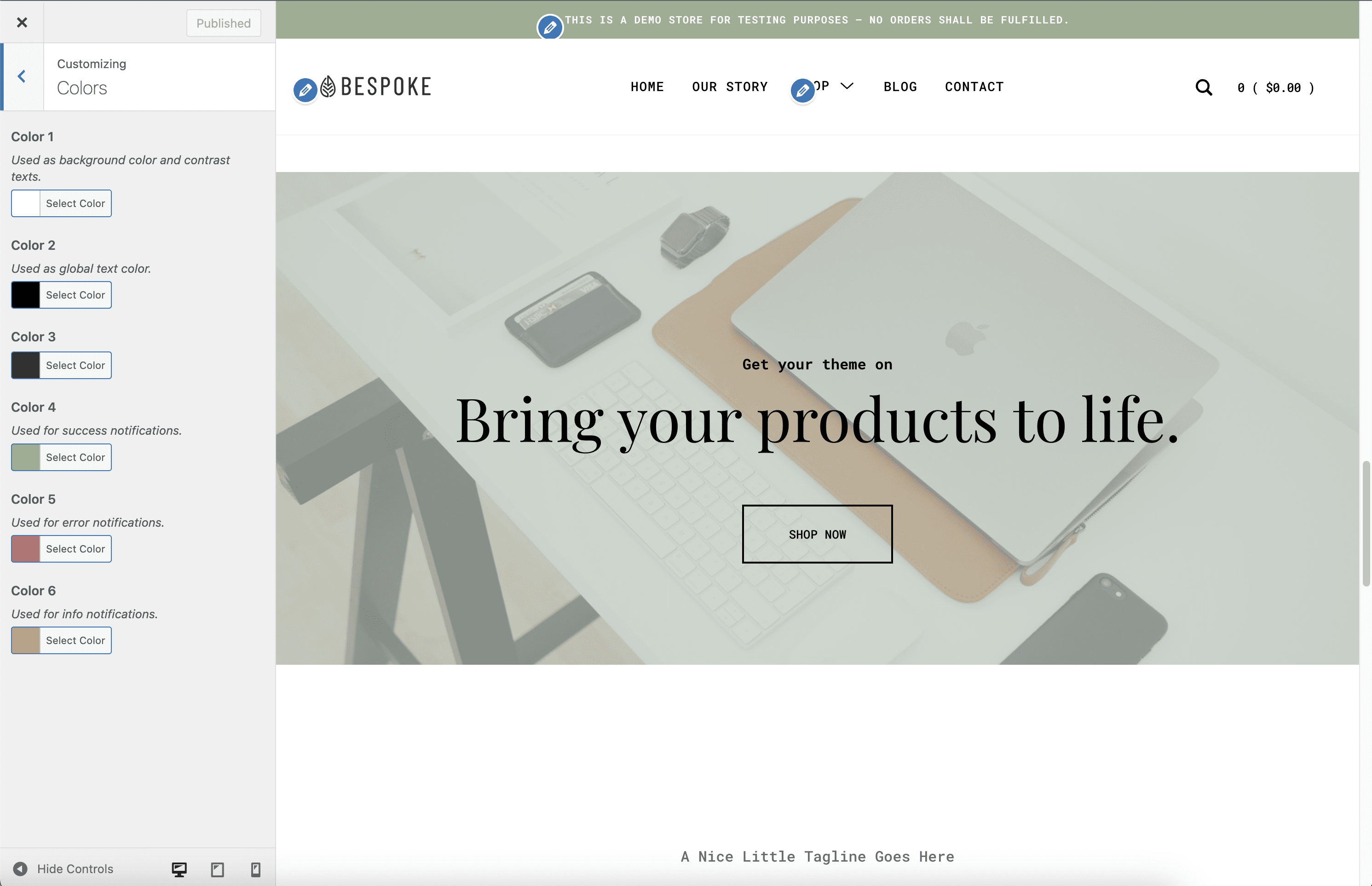Open the cart total link

click(x=1275, y=88)
